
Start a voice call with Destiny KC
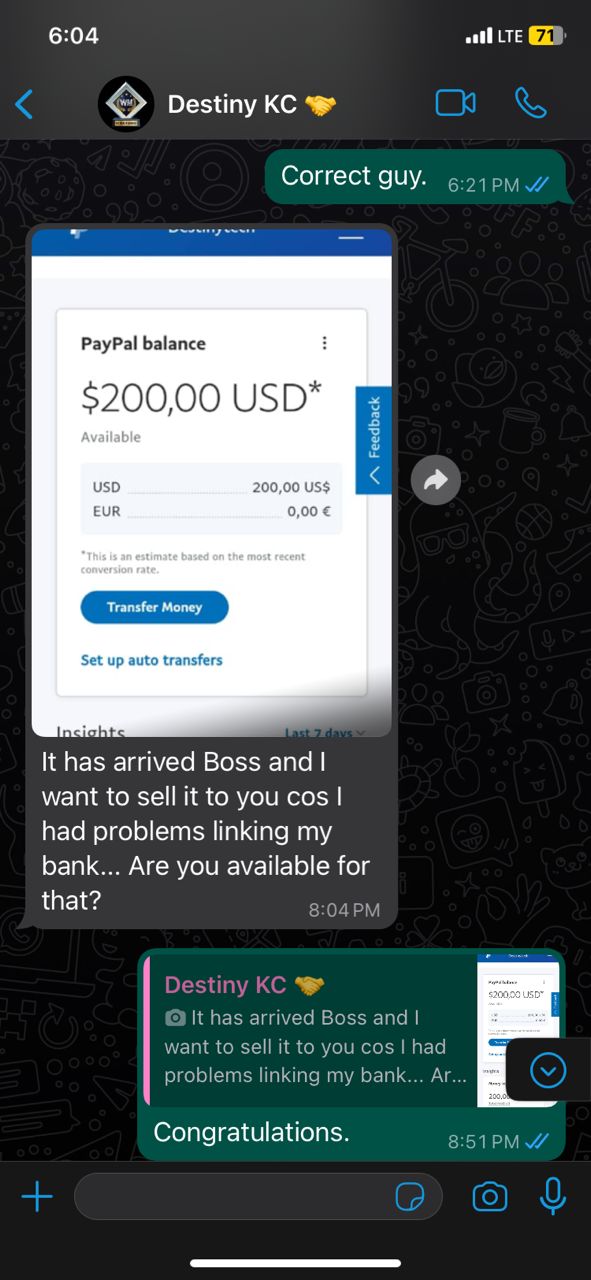point(530,103)
